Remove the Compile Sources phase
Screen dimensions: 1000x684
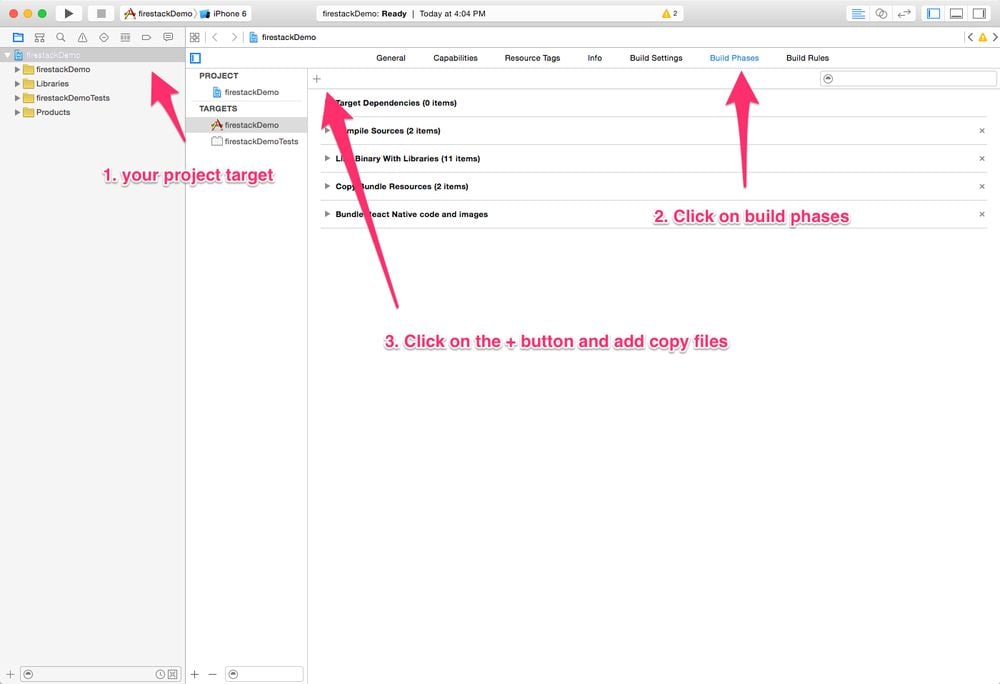point(982,131)
